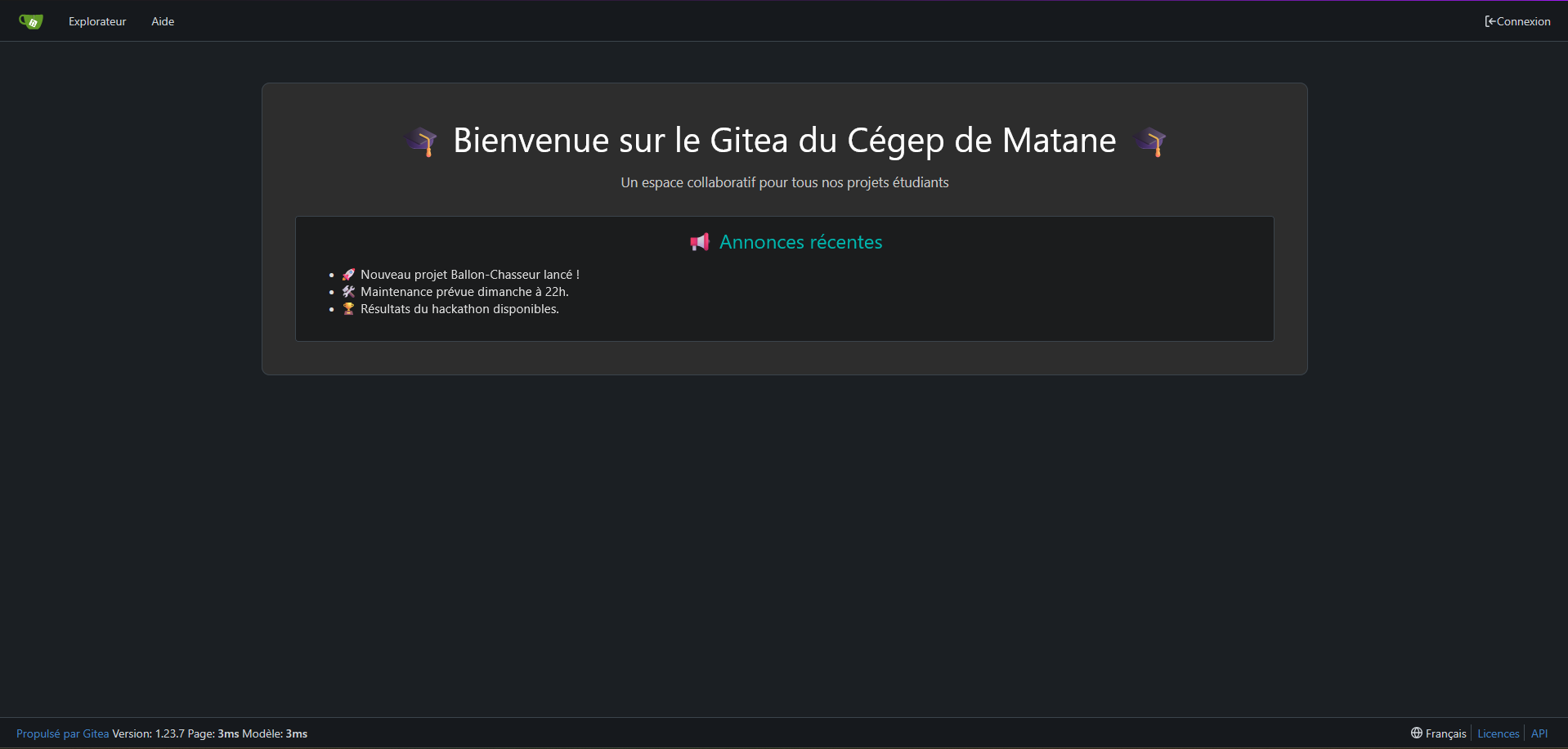Click the sign-in arrow icon beside Connexion
Image resolution: width=1568 pixels, height=749 pixels.
(x=1490, y=21)
